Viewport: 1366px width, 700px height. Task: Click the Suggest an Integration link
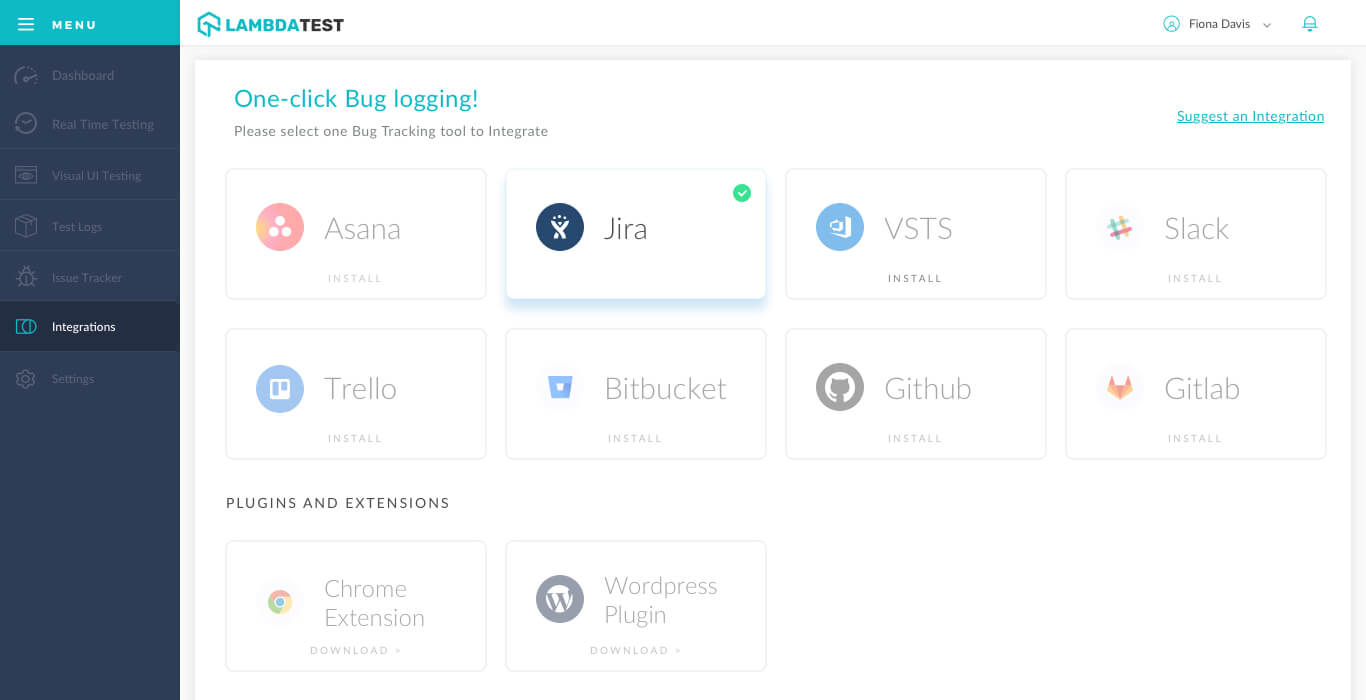pyautogui.click(x=1249, y=116)
